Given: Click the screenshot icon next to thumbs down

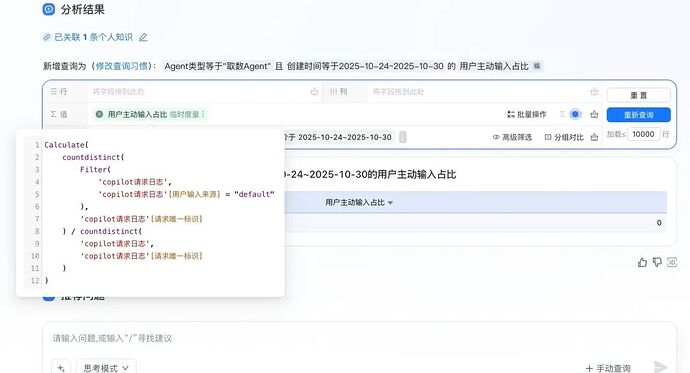Looking at the screenshot, I should pyautogui.click(x=672, y=263).
